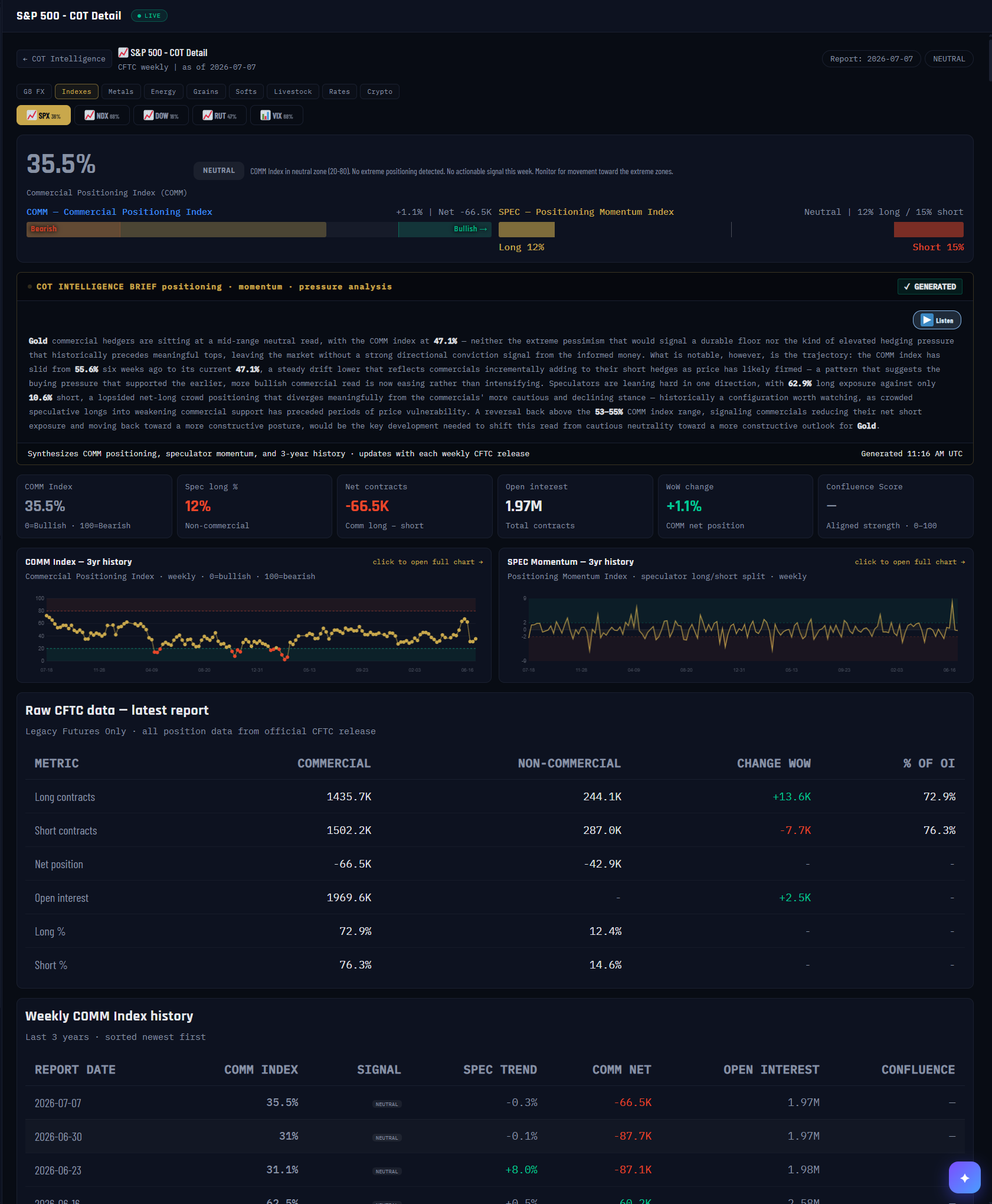This screenshot has height=1204, width=992.
Task: Click the CHANGE WOW column header
Action: (774, 763)
